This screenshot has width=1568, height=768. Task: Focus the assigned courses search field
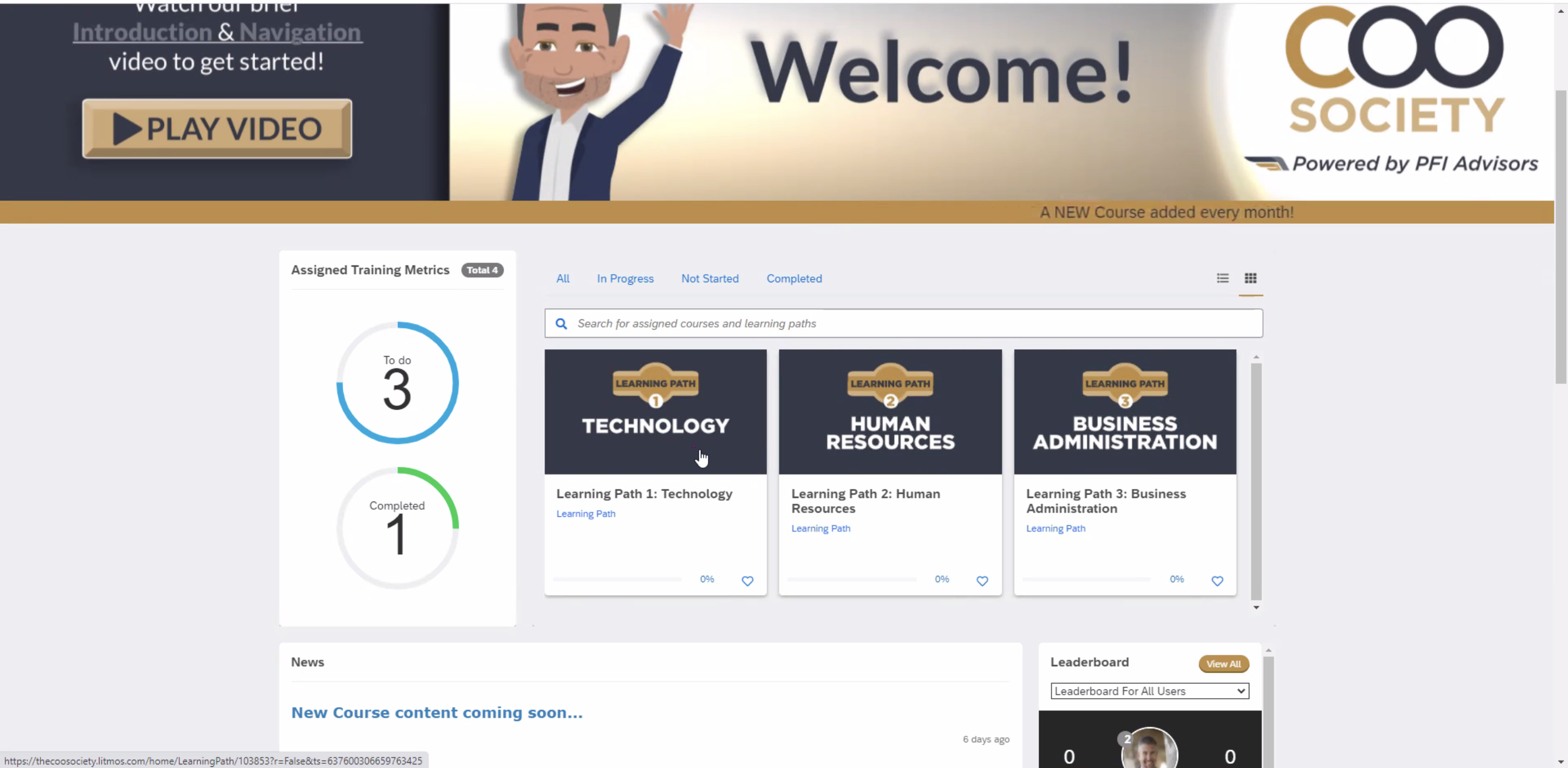(x=913, y=323)
